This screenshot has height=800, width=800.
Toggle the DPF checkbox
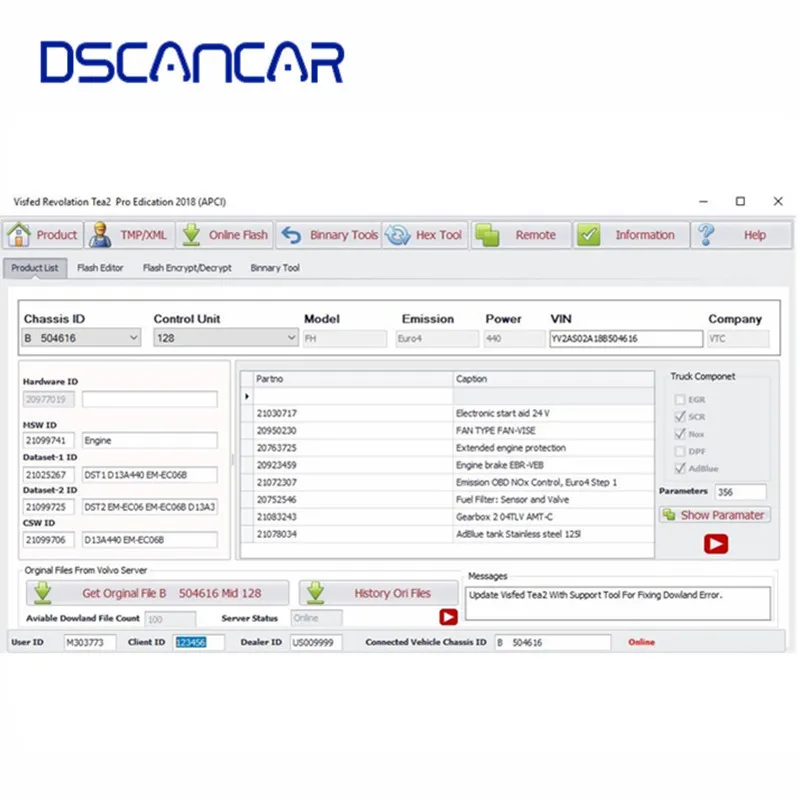click(x=680, y=452)
